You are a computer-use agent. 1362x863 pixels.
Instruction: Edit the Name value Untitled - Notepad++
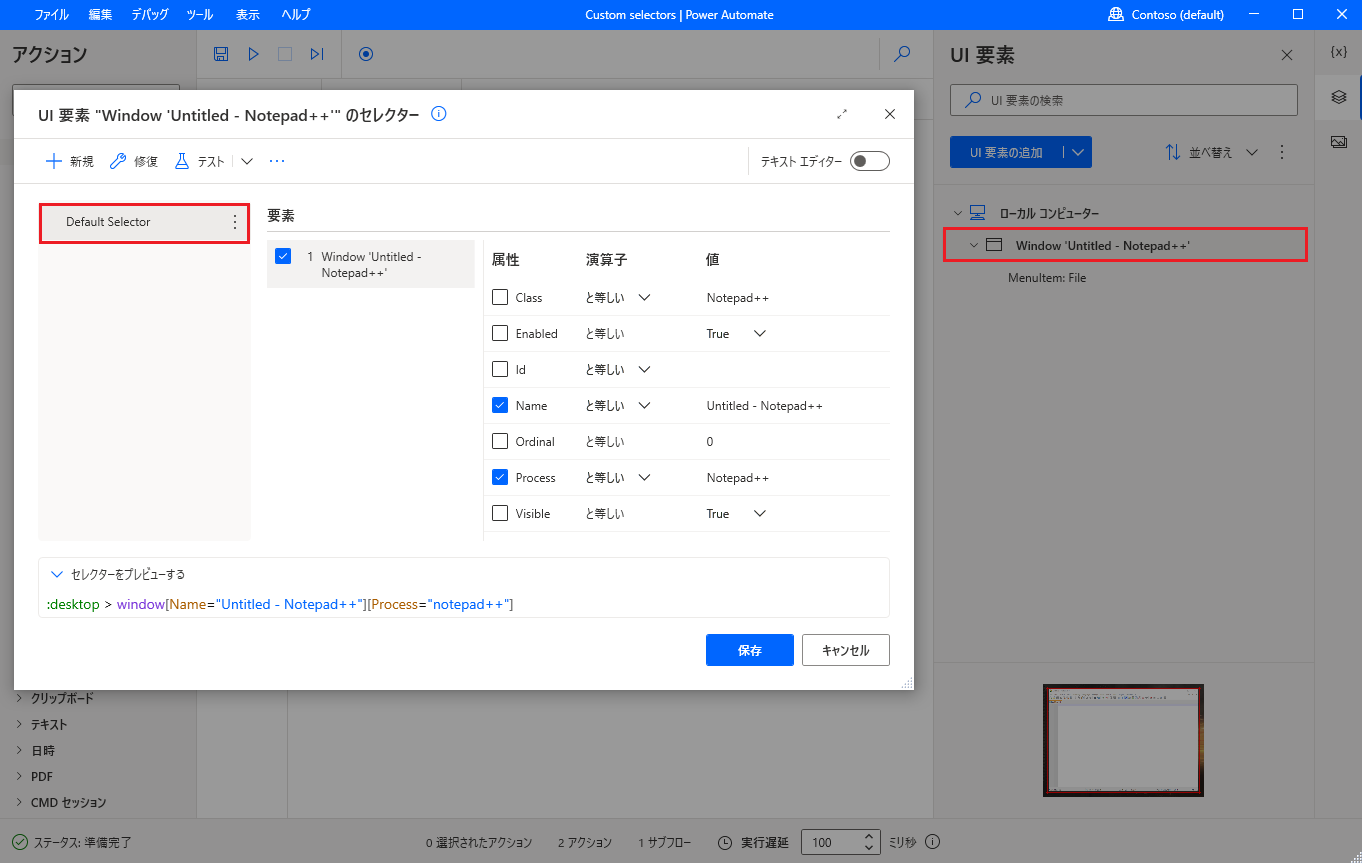coord(765,405)
